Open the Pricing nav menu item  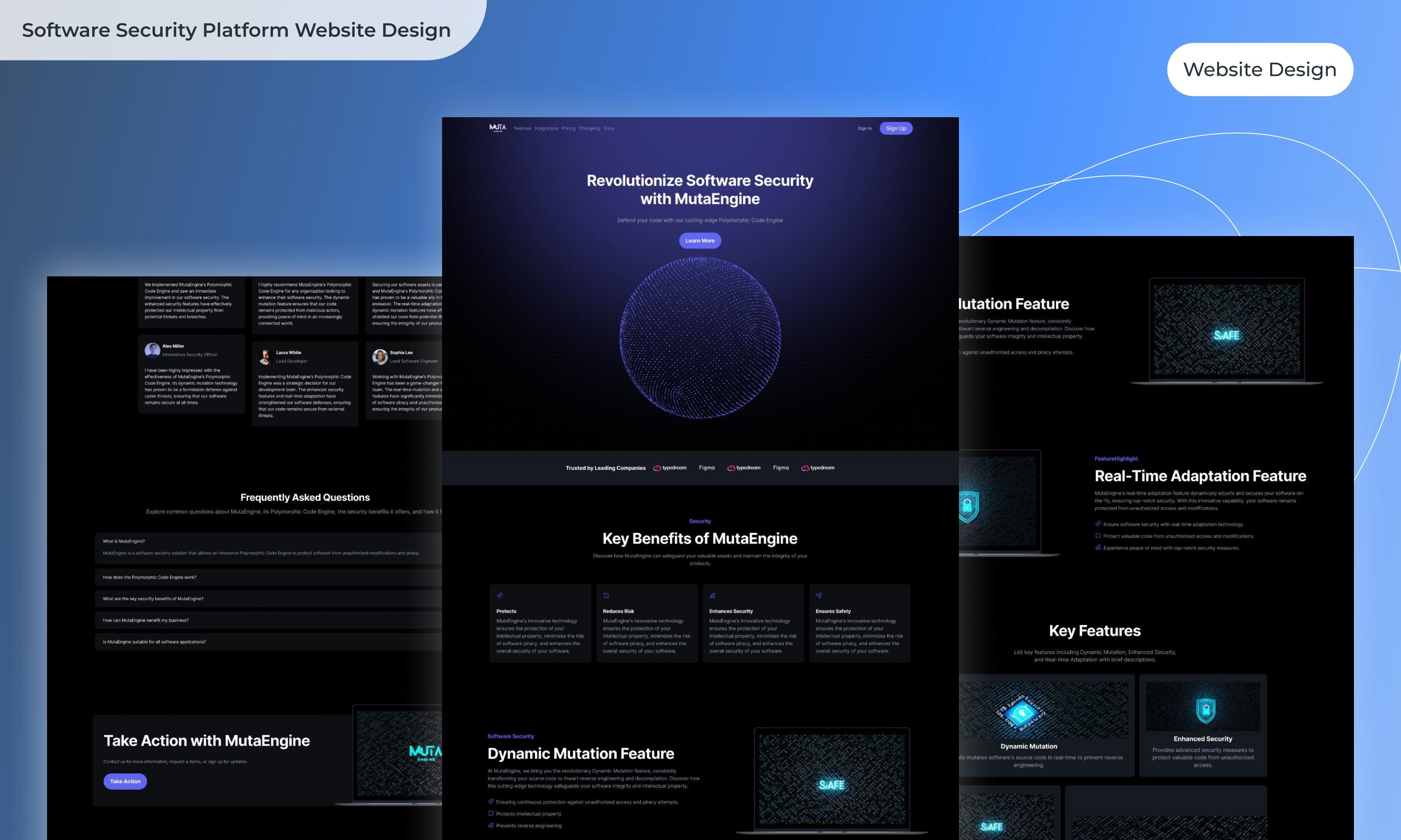point(568,129)
